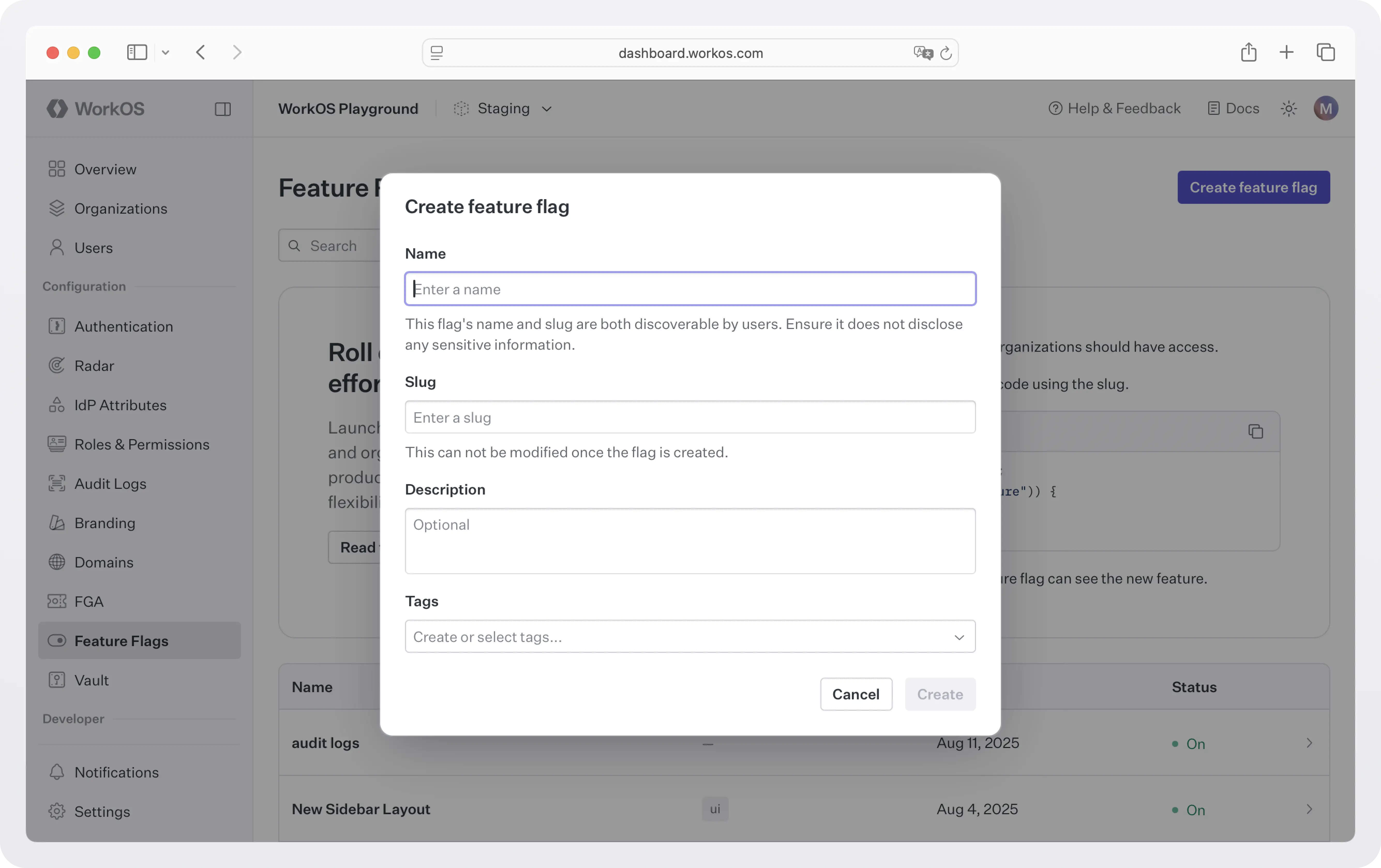Click the Description text area
Image resolution: width=1381 pixels, height=868 pixels.
[x=690, y=541]
